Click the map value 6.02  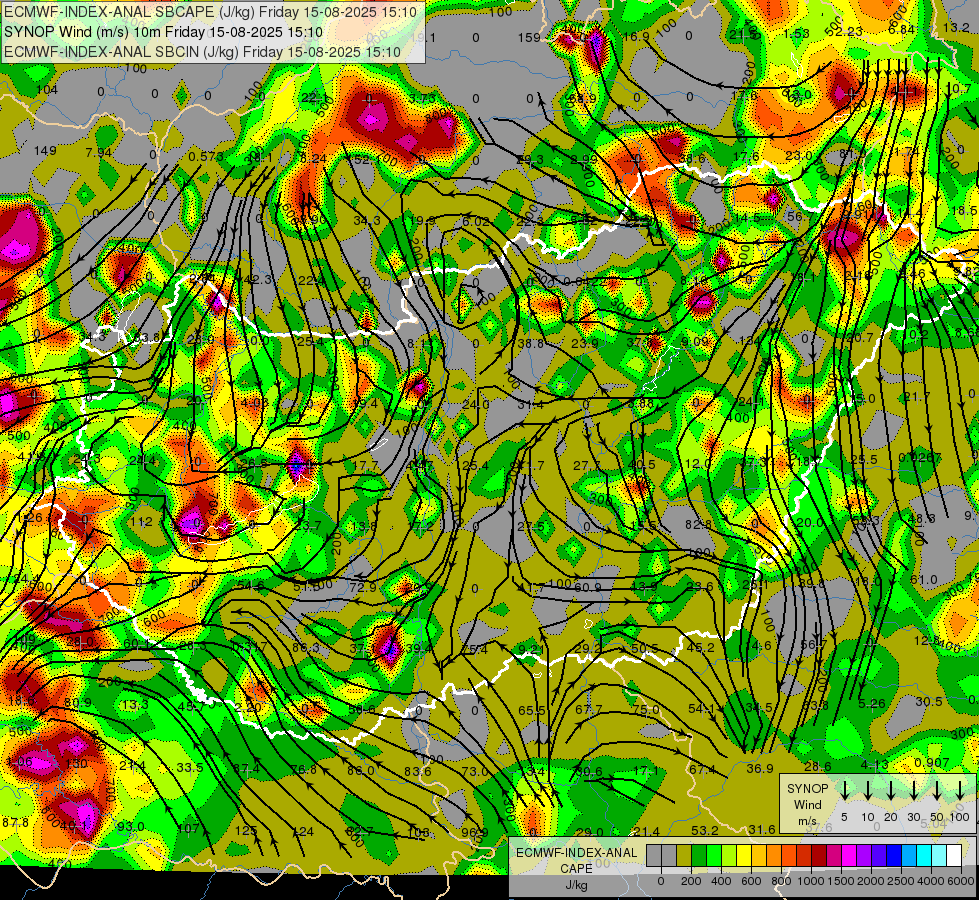pos(476,221)
